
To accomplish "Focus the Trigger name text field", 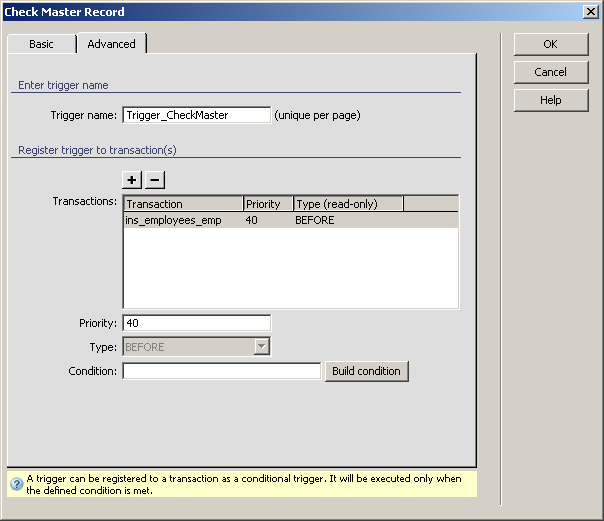I will [x=196, y=115].
